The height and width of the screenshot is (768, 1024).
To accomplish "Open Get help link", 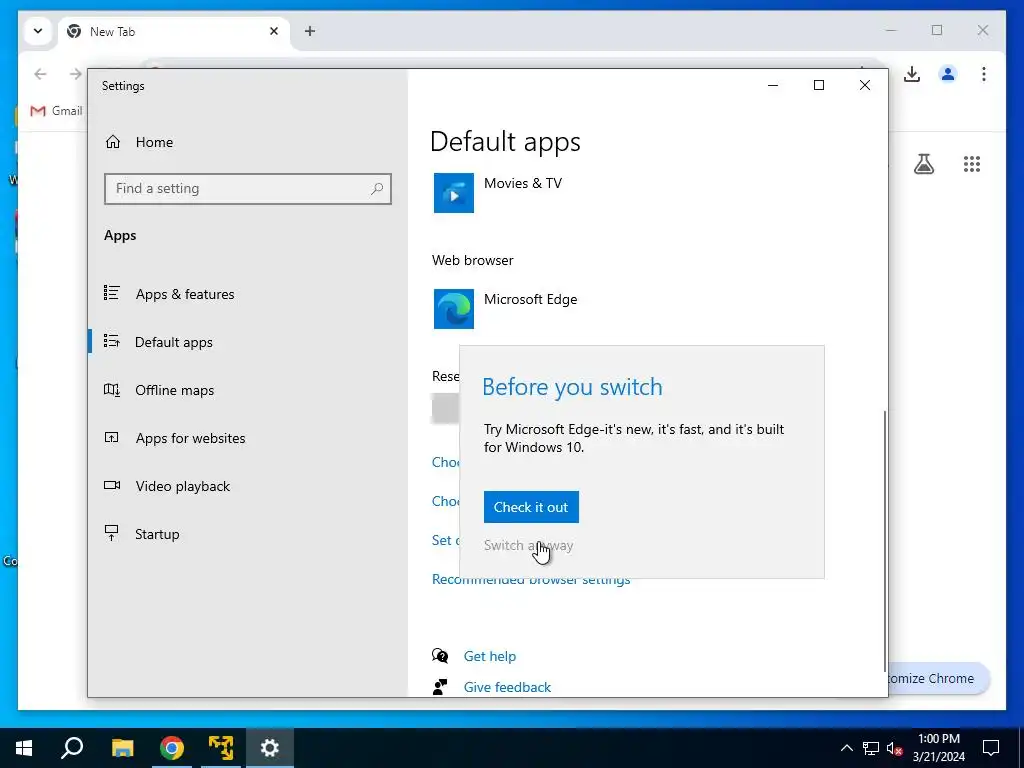I will 490,656.
